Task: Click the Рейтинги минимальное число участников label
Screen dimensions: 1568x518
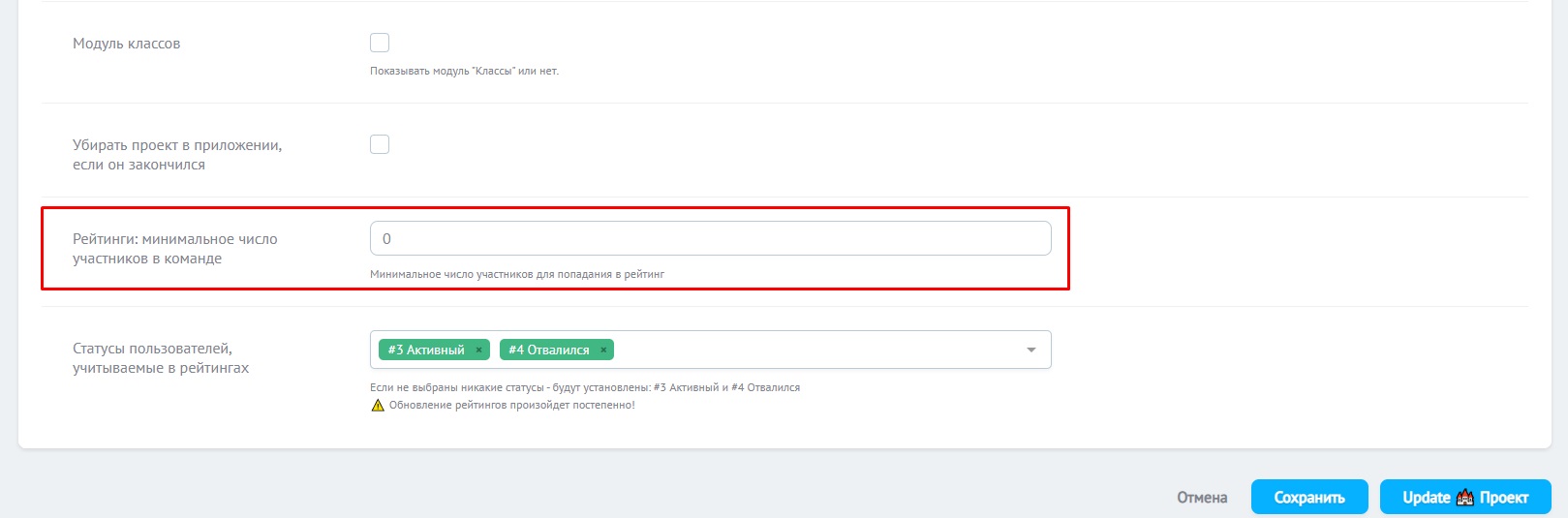Action: coord(174,249)
